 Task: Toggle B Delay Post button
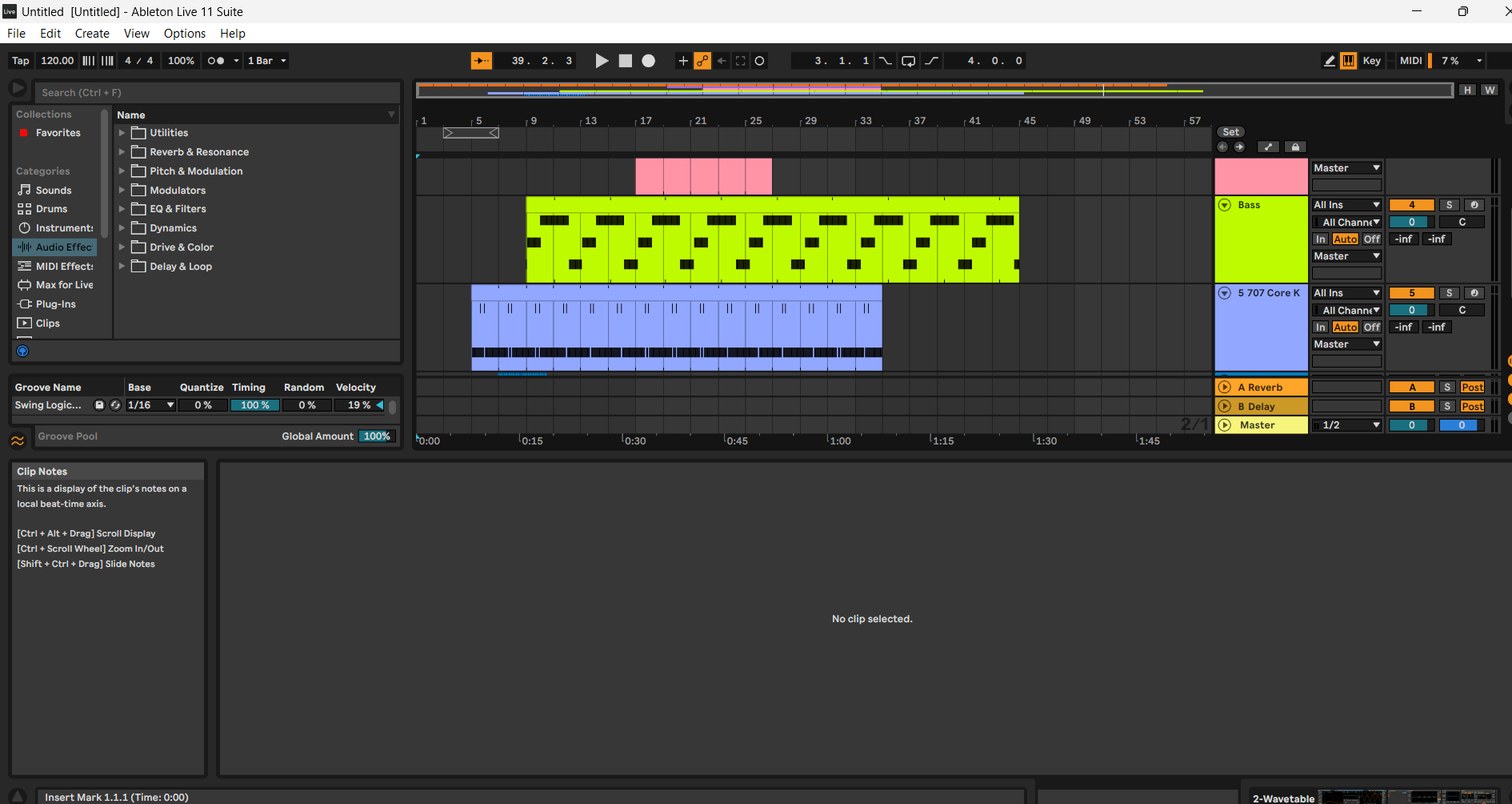pyautogui.click(x=1472, y=406)
